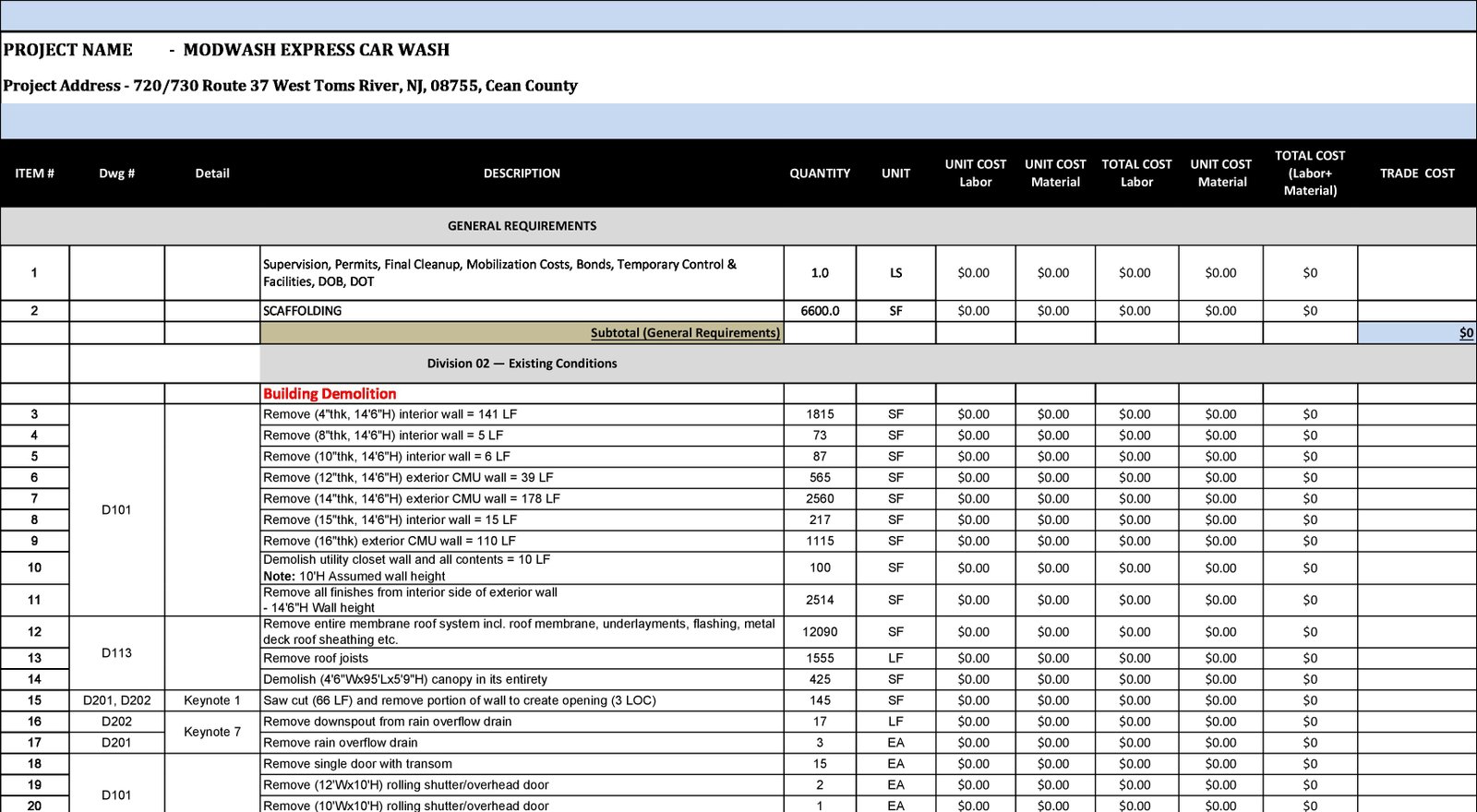The image size is (1477, 812).
Task: Select quantity 2560 in item 7 row
Action: click(x=820, y=499)
